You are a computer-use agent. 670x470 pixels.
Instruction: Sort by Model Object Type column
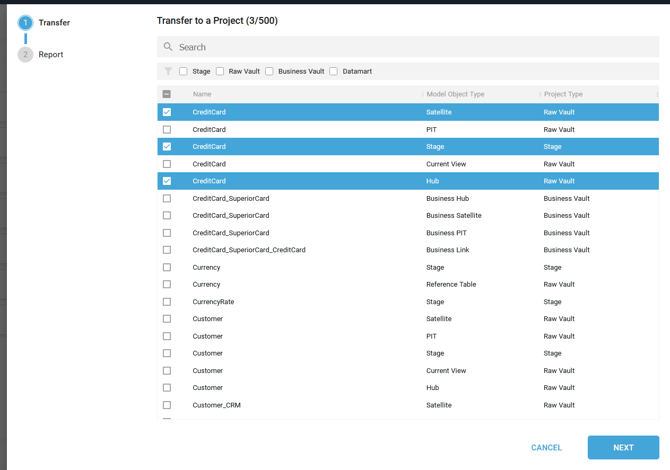[x=455, y=94]
